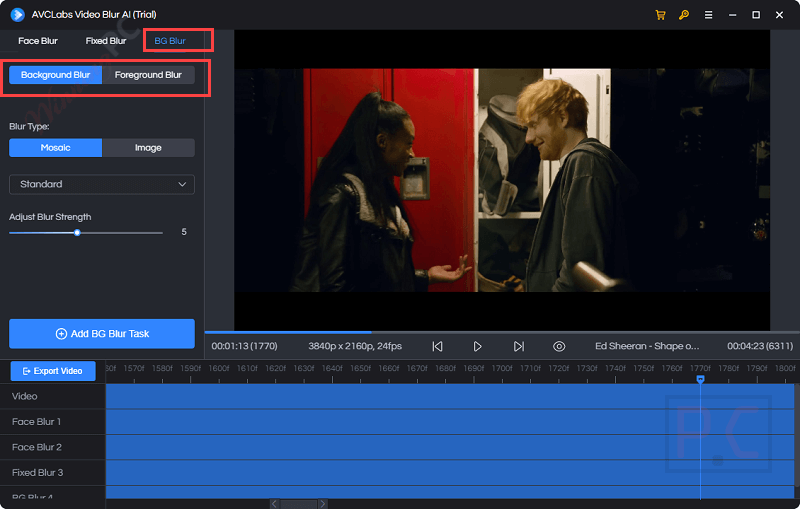Click timeline scrollbar left arrow
The height and width of the screenshot is (509, 800).
(274, 504)
